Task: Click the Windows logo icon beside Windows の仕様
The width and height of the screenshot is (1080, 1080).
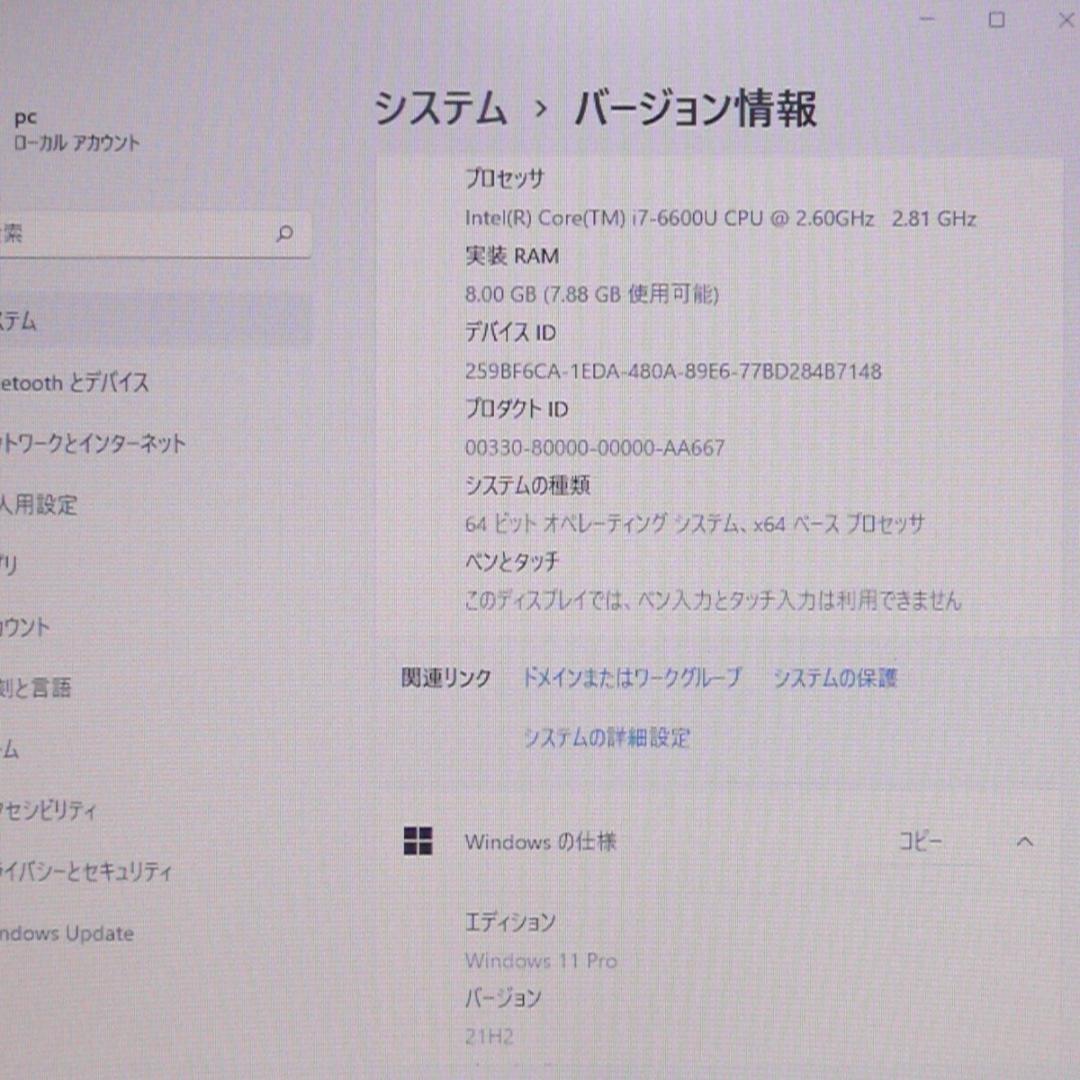Action: (417, 841)
